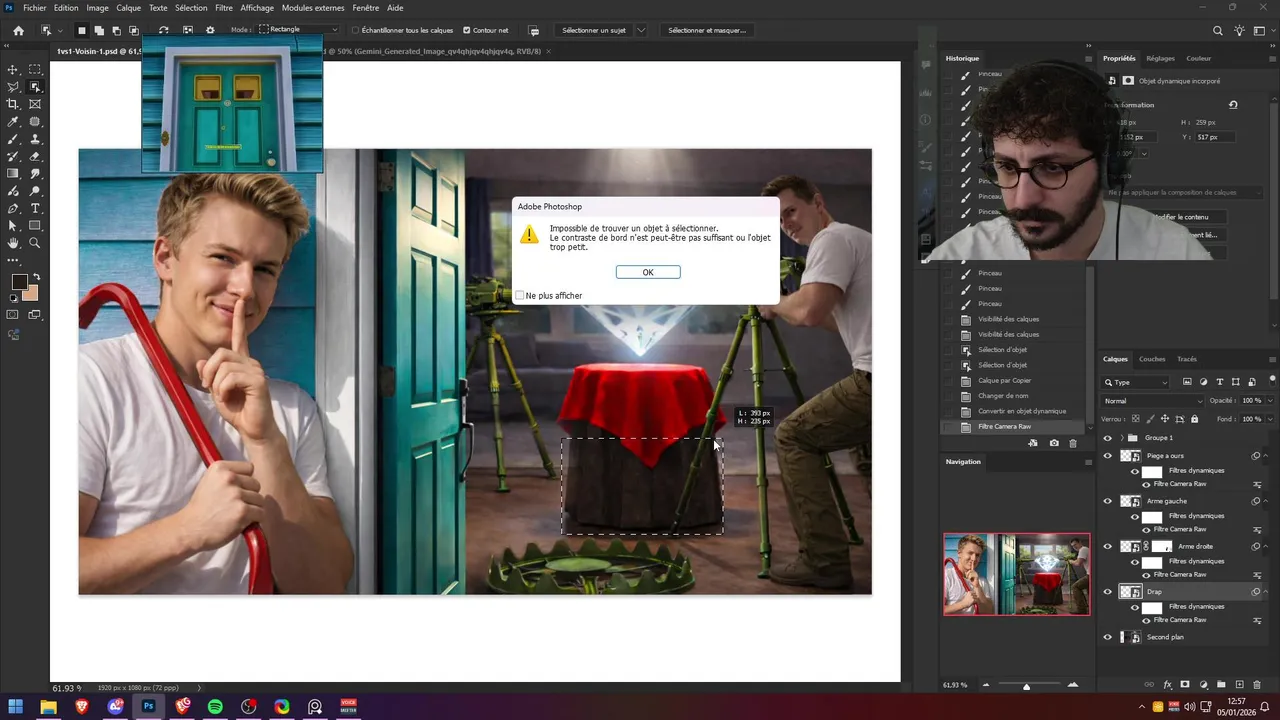Screen dimensions: 1280x720
Task: Open the Calque menu
Action: (129, 8)
